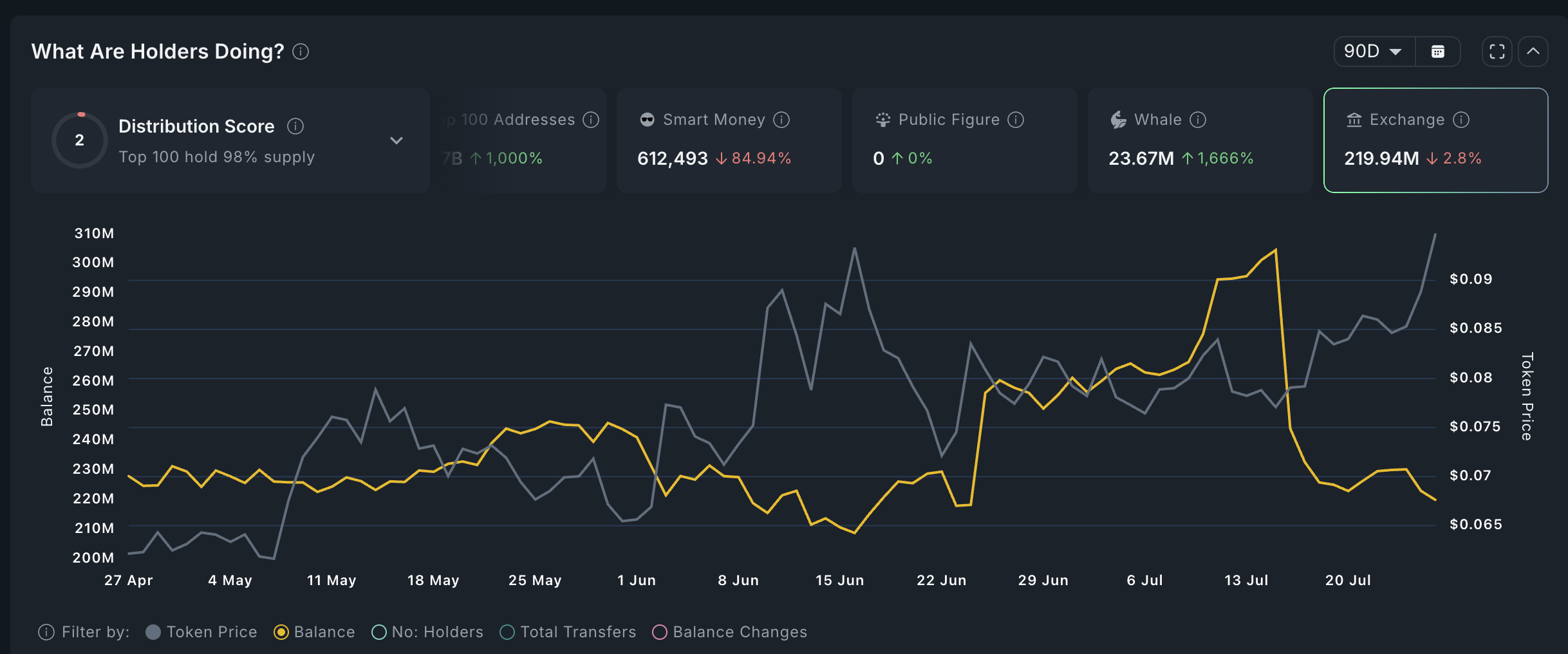
Task: Enable the Balance Changes filter
Action: [x=660, y=632]
